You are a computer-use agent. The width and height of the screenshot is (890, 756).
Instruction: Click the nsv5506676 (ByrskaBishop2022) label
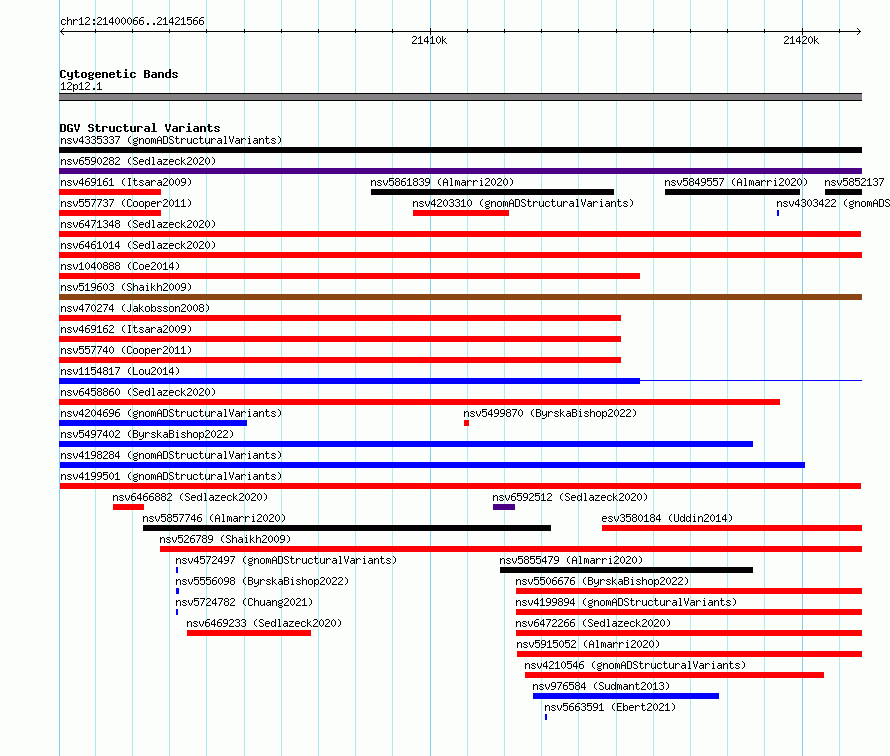(602, 581)
